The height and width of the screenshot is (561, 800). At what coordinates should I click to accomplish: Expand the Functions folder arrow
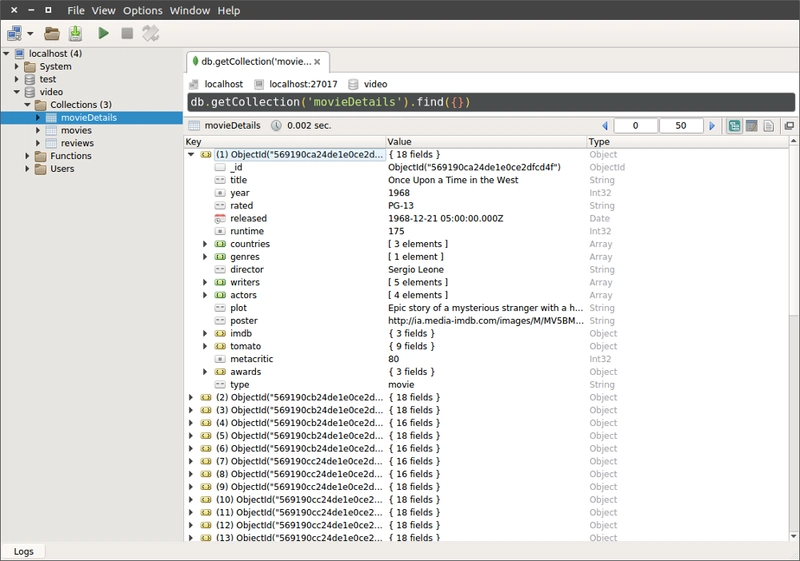(x=27, y=156)
